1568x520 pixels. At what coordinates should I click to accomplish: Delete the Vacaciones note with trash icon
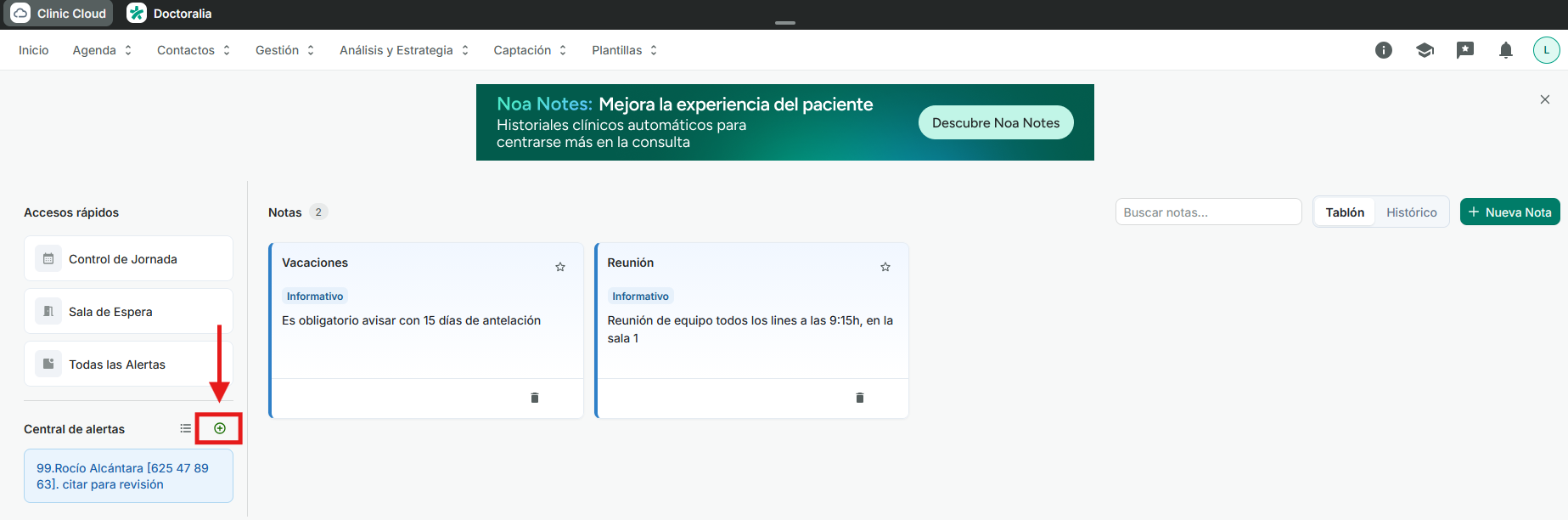coord(535,398)
